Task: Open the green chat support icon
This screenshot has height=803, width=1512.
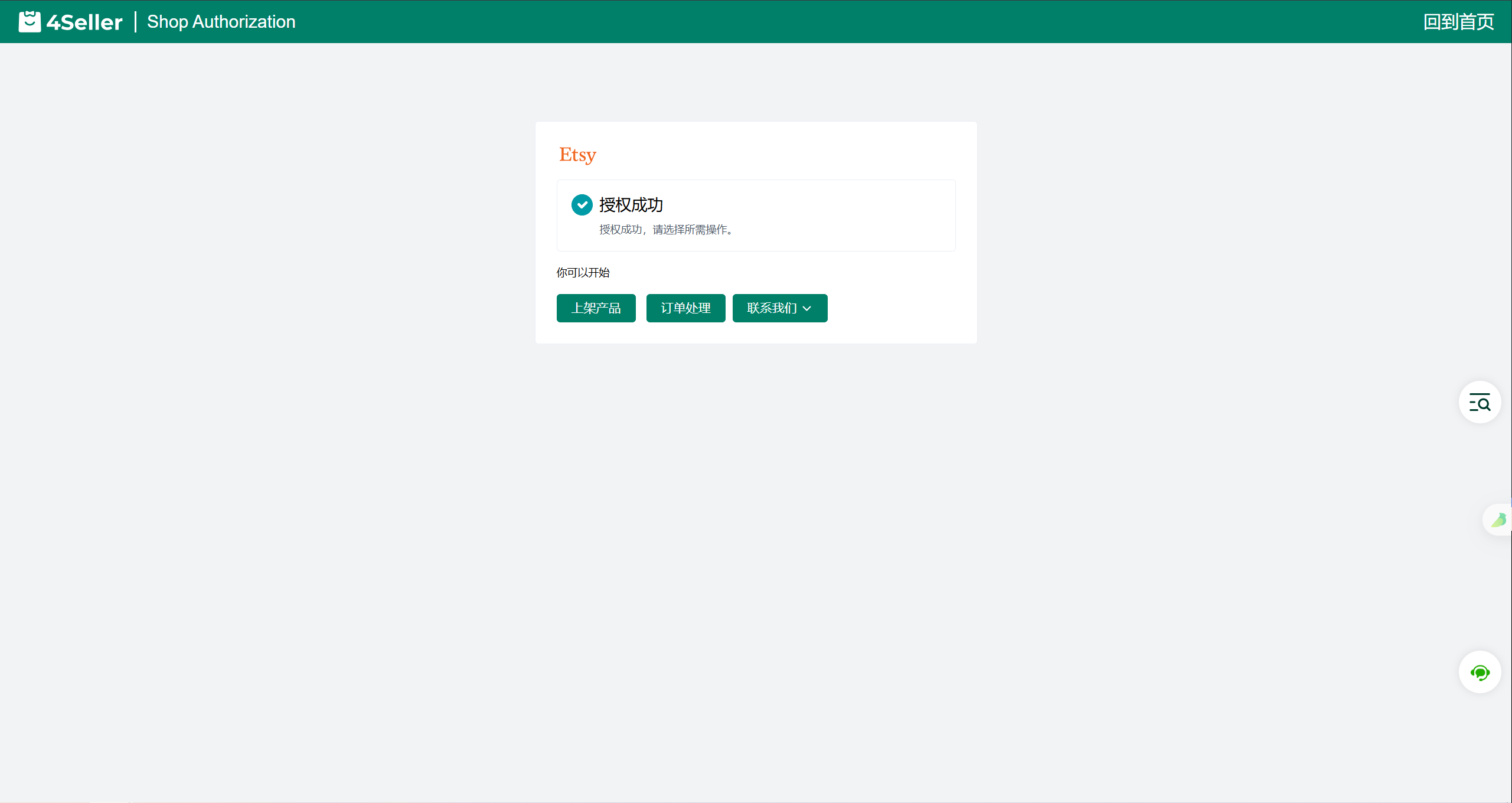Action: click(x=1480, y=673)
